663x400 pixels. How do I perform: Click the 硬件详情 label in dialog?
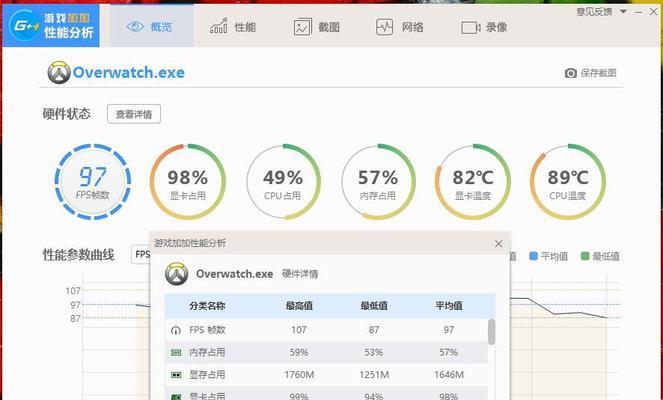pos(300,274)
